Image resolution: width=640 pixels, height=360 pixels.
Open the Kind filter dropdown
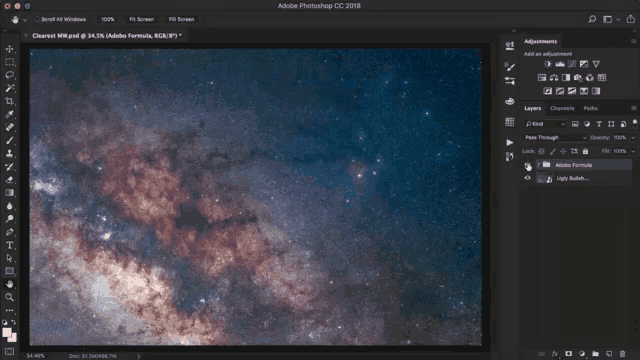coord(545,124)
